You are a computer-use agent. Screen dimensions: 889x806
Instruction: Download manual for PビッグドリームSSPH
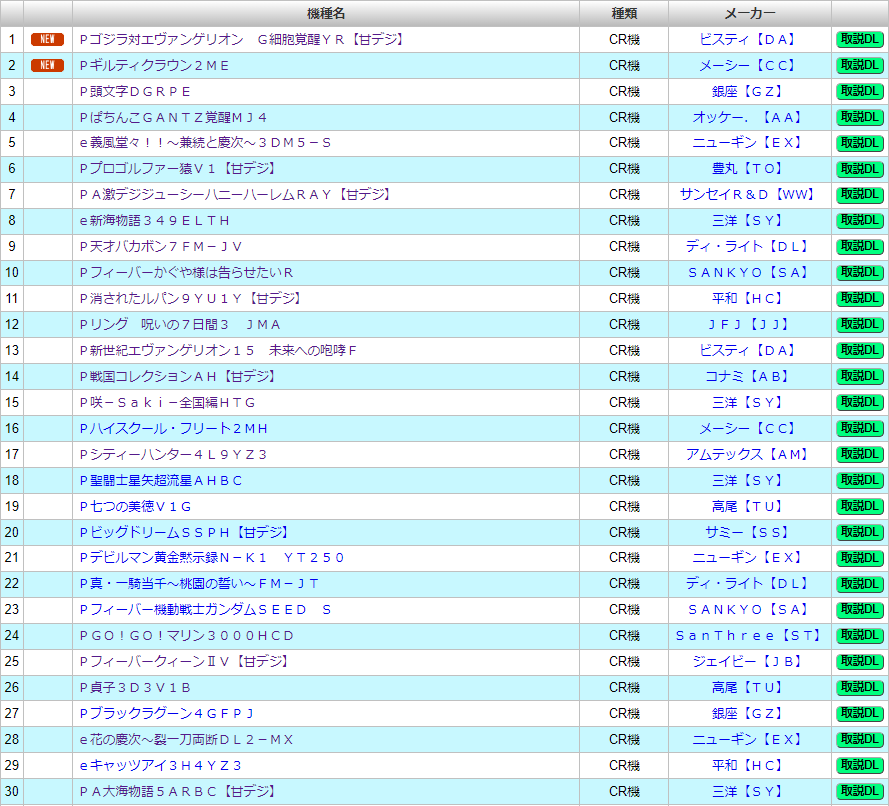[860, 533]
